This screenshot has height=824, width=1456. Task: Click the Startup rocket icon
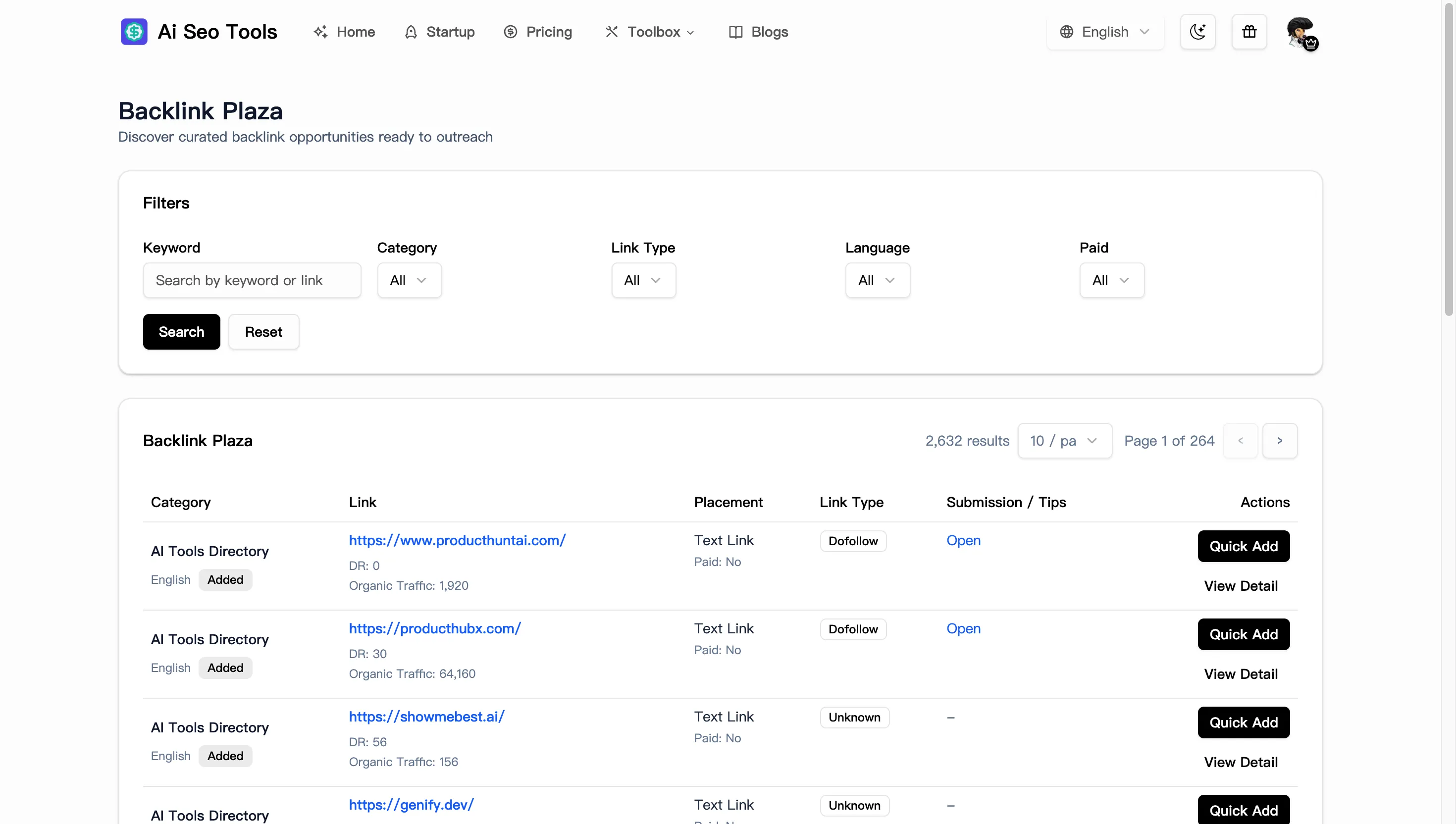412,32
